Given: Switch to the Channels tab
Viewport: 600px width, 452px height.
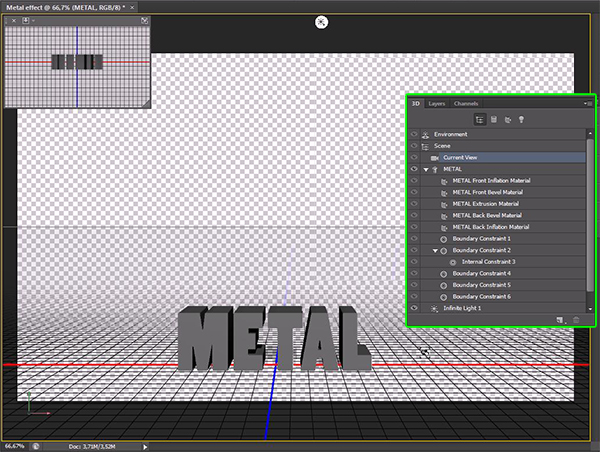Looking at the screenshot, I should click(466, 104).
